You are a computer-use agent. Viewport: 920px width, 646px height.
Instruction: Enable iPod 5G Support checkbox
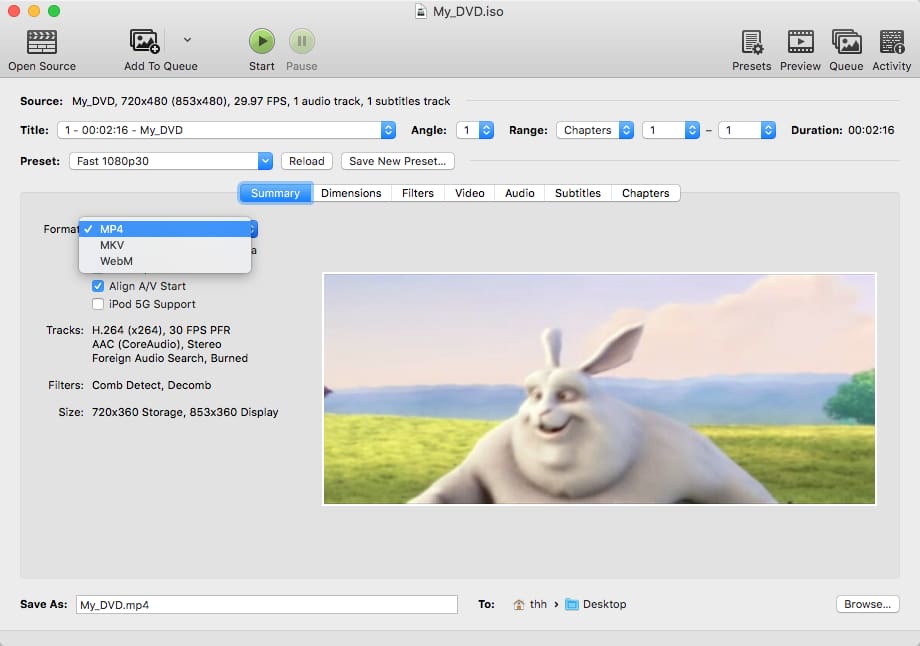pos(98,304)
